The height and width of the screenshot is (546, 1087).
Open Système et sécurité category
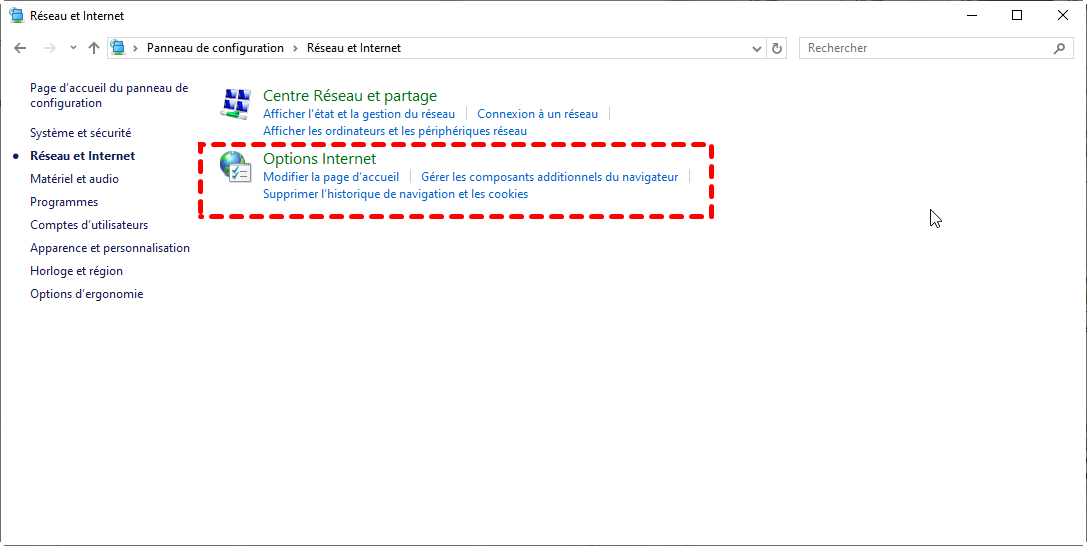[x=80, y=133]
